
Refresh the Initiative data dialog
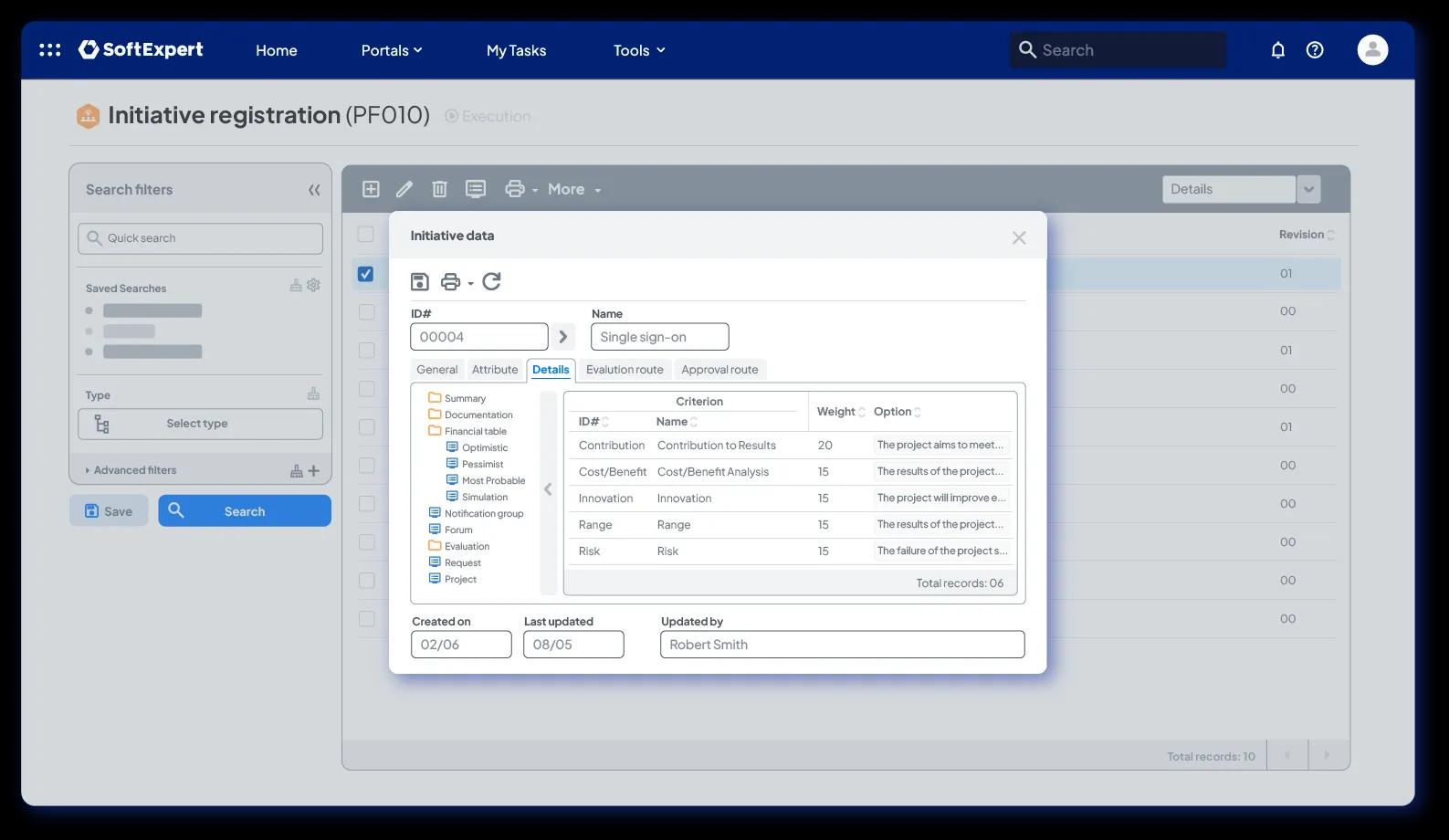[491, 281]
